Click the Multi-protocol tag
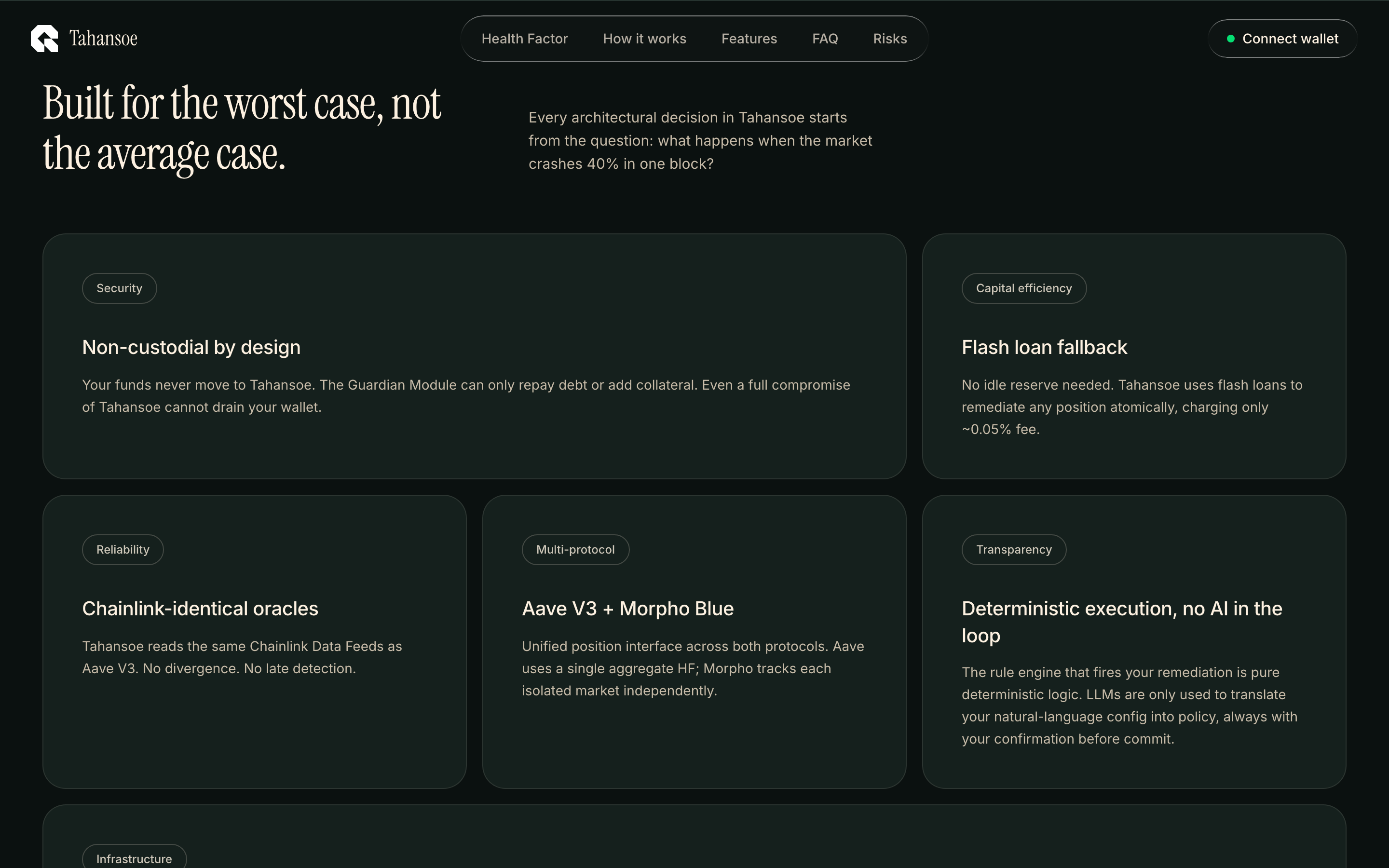 pyautogui.click(x=575, y=549)
